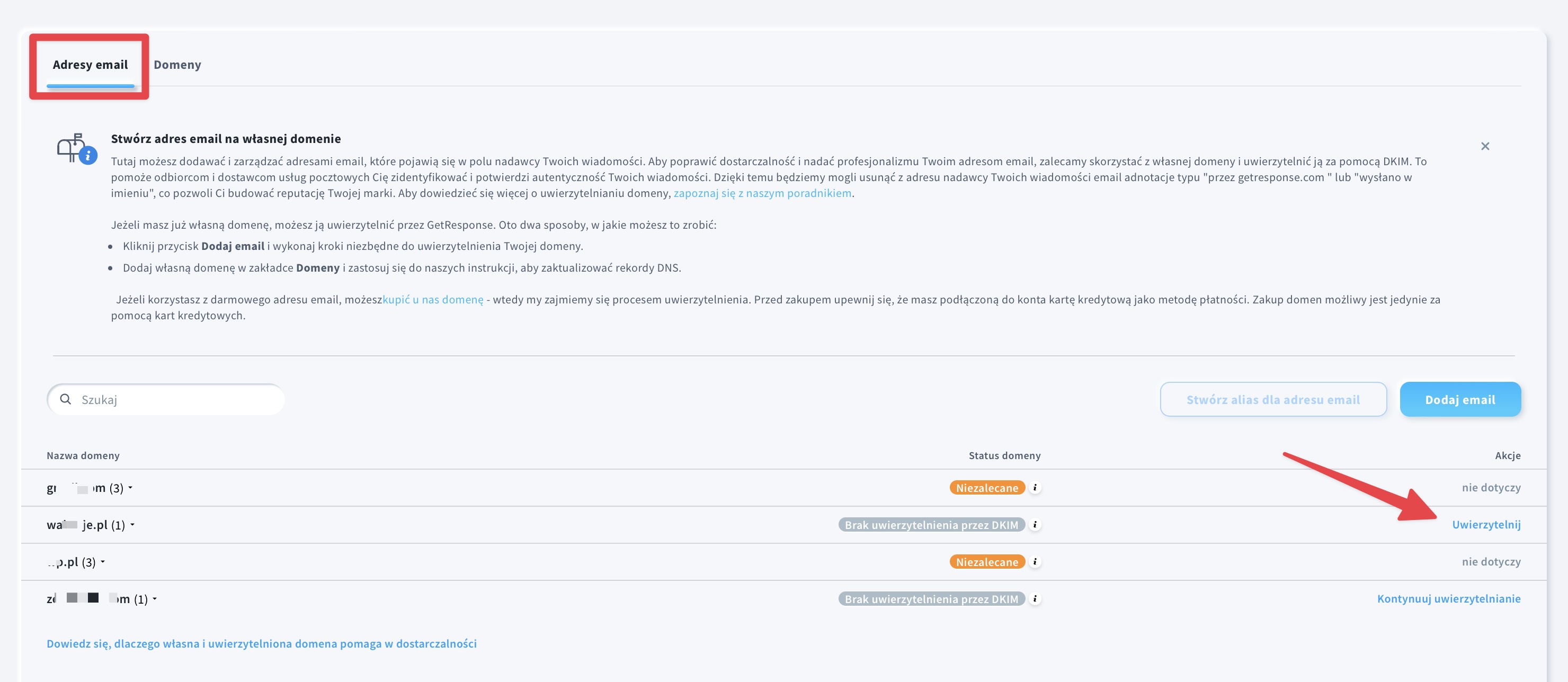Click info icon beside first Niezalecane badge
This screenshot has height=682, width=1568.
[x=1035, y=487]
